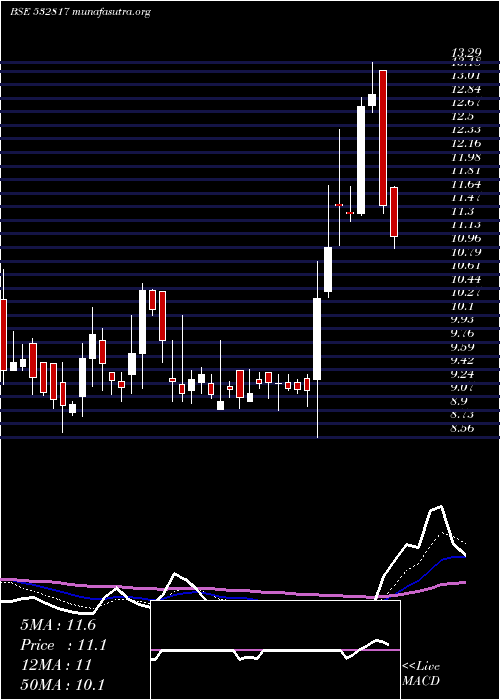500x700 pixels.
Task: Click the 12.84 price axis label
Action: pyautogui.click(x=467, y=90)
